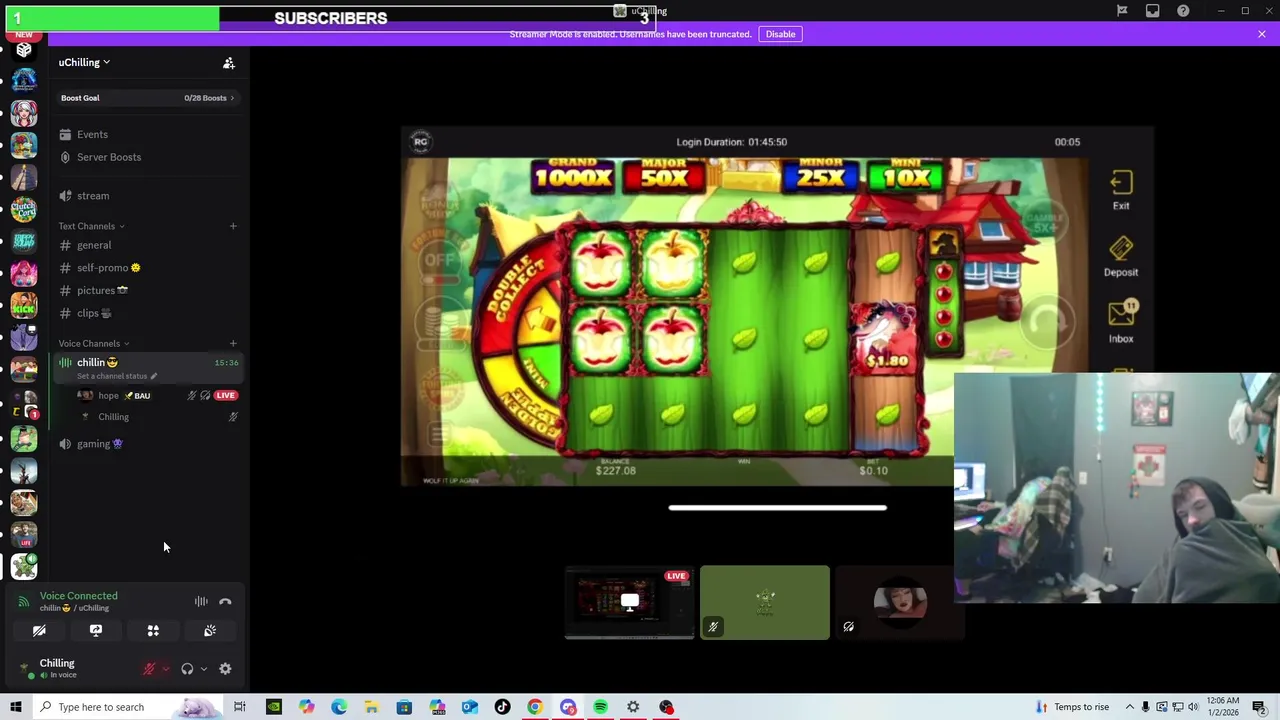Open Spotify from the taskbar
Image resolution: width=1280 pixels, height=720 pixels.
click(600, 707)
